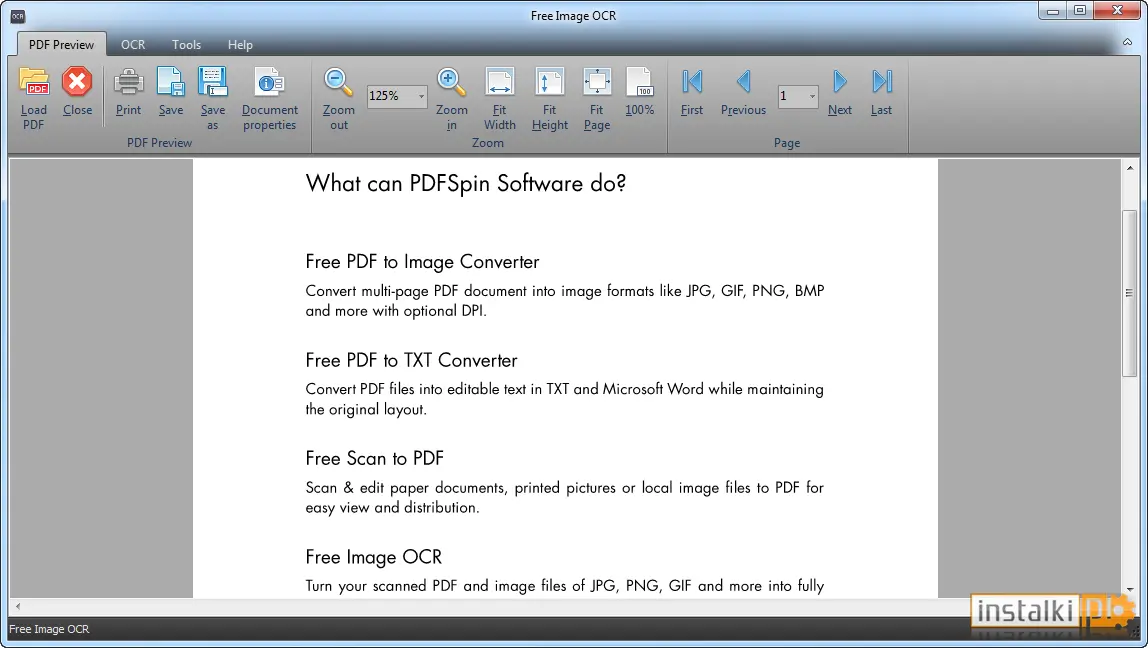
Task: Switch to the OCR tab
Action: [133, 45]
